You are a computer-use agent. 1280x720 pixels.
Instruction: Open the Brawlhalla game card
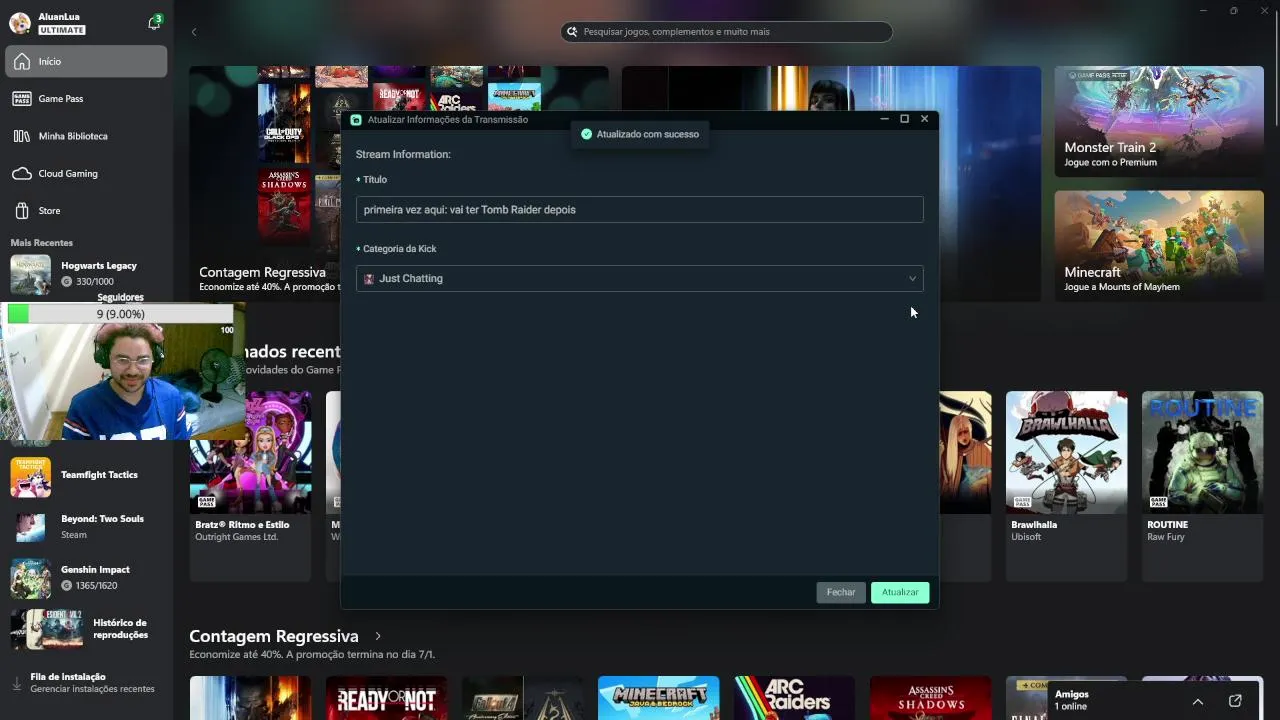(x=1066, y=486)
